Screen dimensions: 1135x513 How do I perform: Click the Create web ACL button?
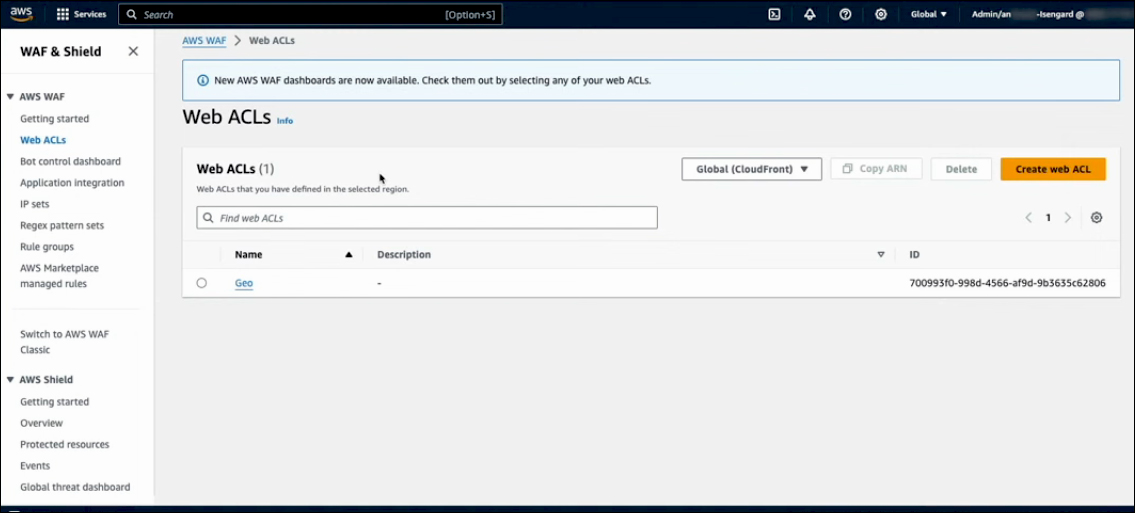[1053, 169]
